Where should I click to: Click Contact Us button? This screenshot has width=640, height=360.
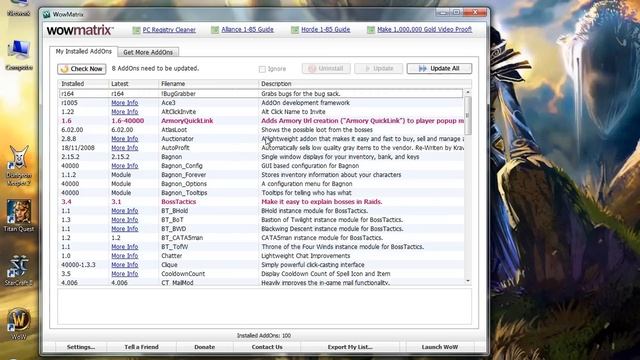pyautogui.click(x=267, y=347)
